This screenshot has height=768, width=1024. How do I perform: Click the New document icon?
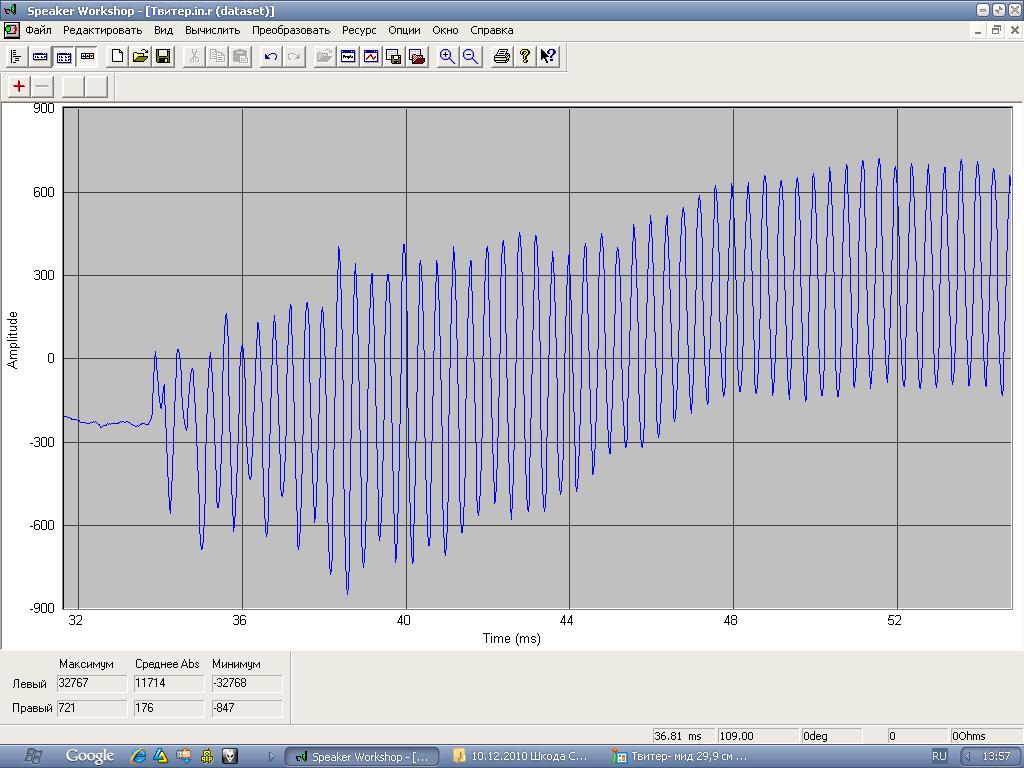(118, 56)
